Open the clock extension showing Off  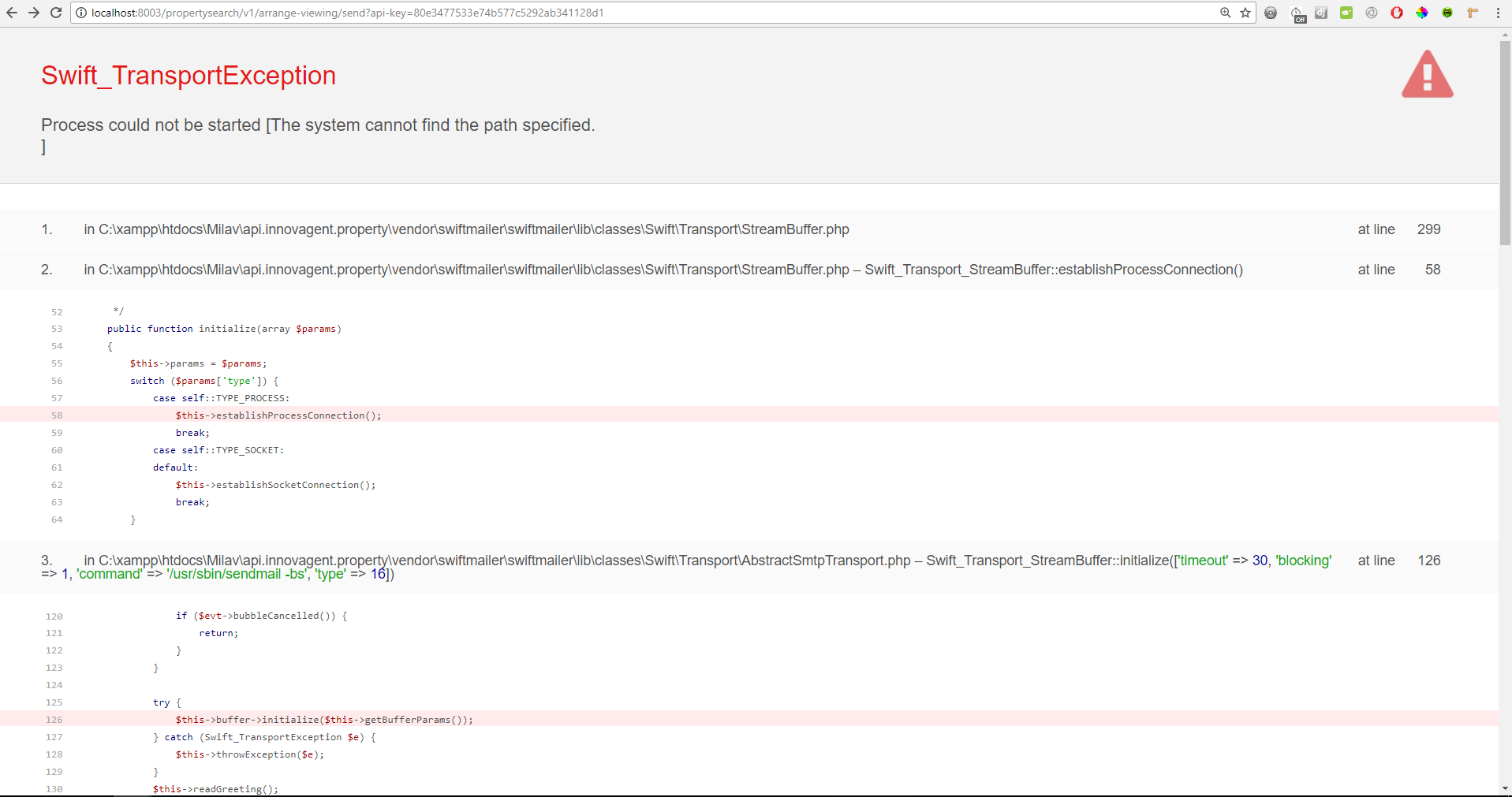(1297, 14)
